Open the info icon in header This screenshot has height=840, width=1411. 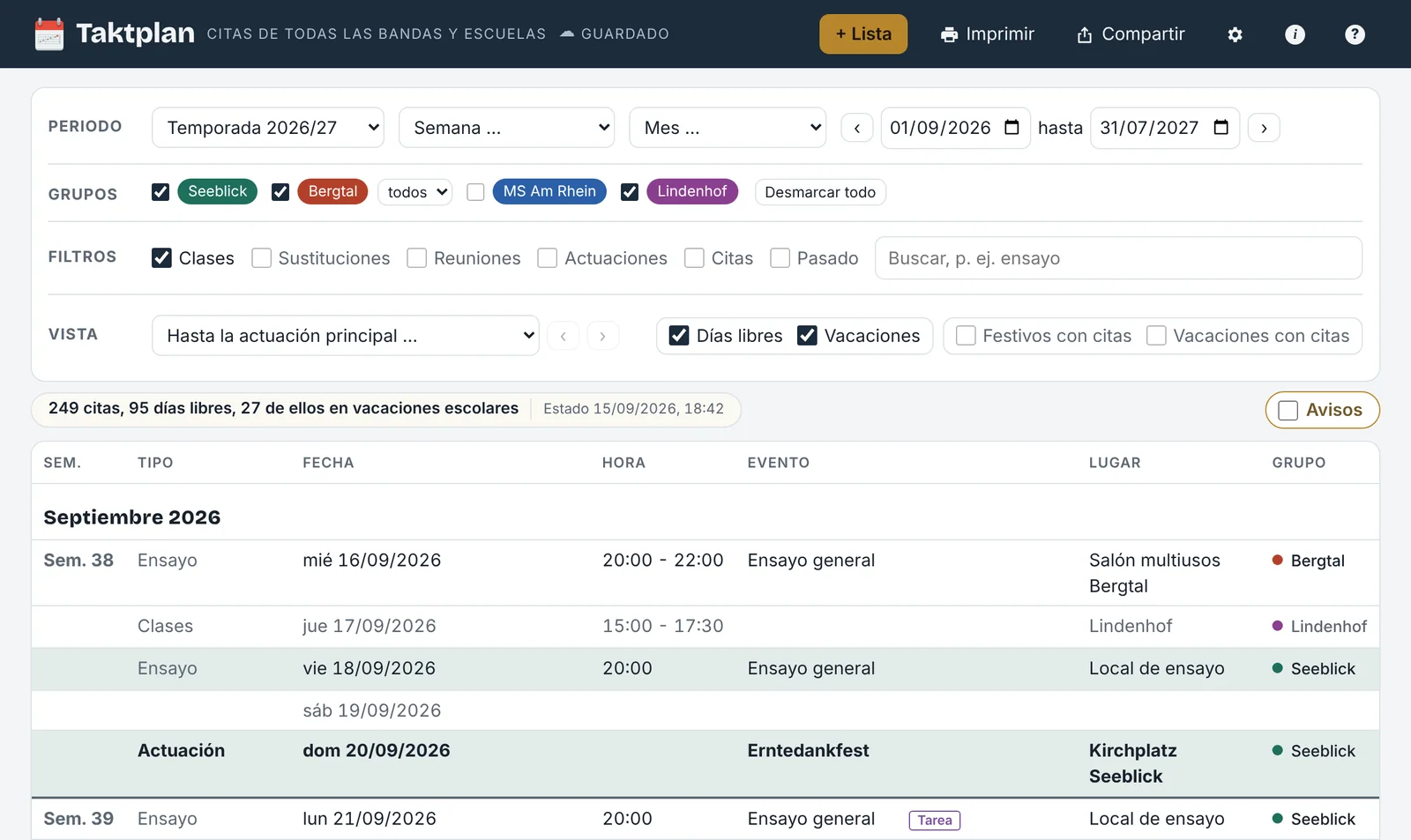point(1295,34)
